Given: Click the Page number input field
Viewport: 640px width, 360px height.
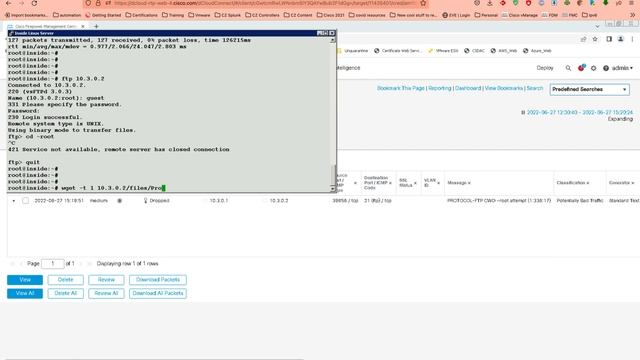Looking at the screenshot, I should (x=53, y=264).
